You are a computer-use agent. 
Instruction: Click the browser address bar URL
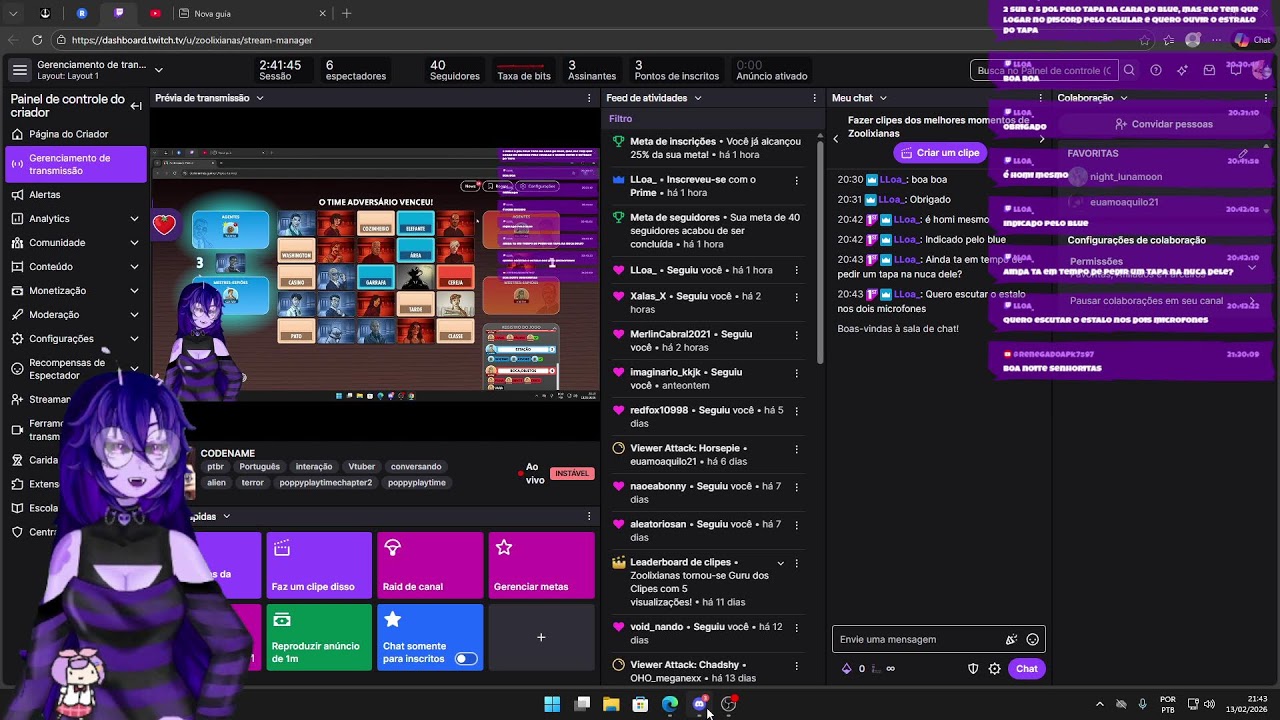coord(192,40)
